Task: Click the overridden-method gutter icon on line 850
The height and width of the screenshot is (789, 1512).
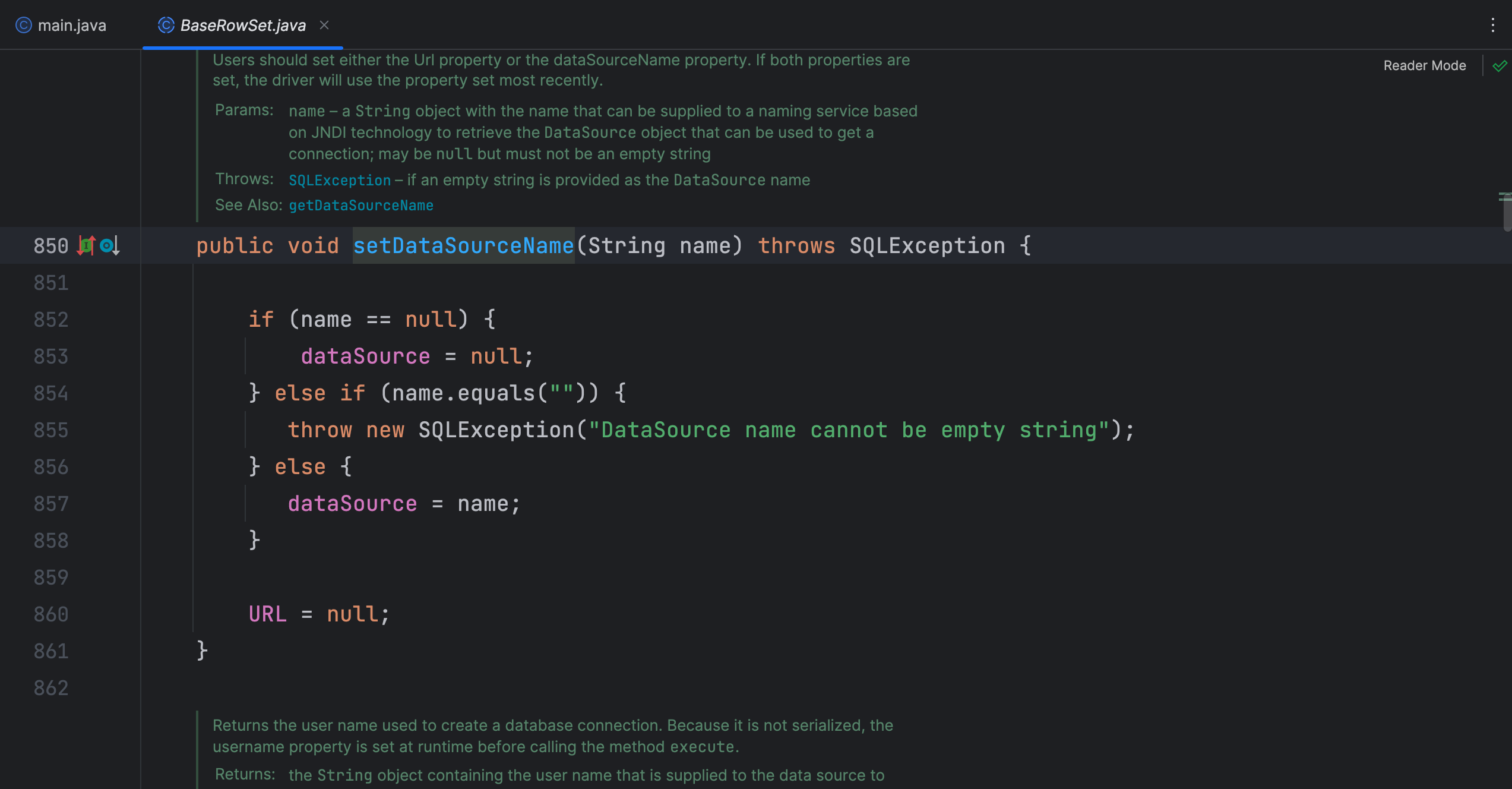Action: coord(110,245)
